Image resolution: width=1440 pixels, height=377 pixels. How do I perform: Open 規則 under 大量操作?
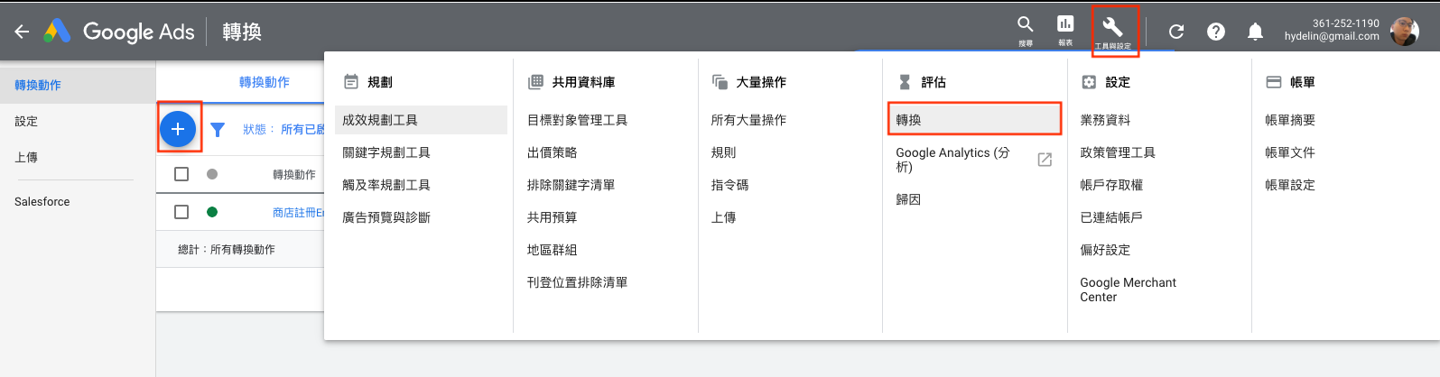pyautogui.click(x=724, y=153)
